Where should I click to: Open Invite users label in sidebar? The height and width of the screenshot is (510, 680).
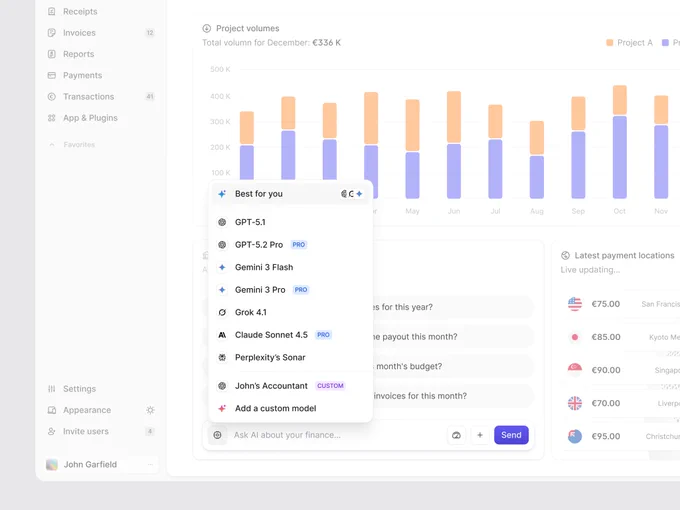86,431
